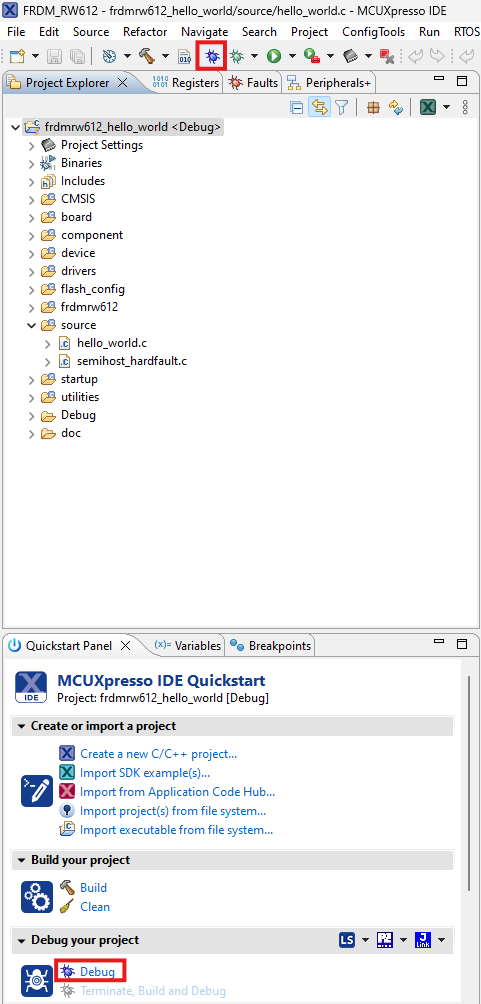
Task: Click the Quickstart Panel vertical scrollbar
Action: point(469,781)
